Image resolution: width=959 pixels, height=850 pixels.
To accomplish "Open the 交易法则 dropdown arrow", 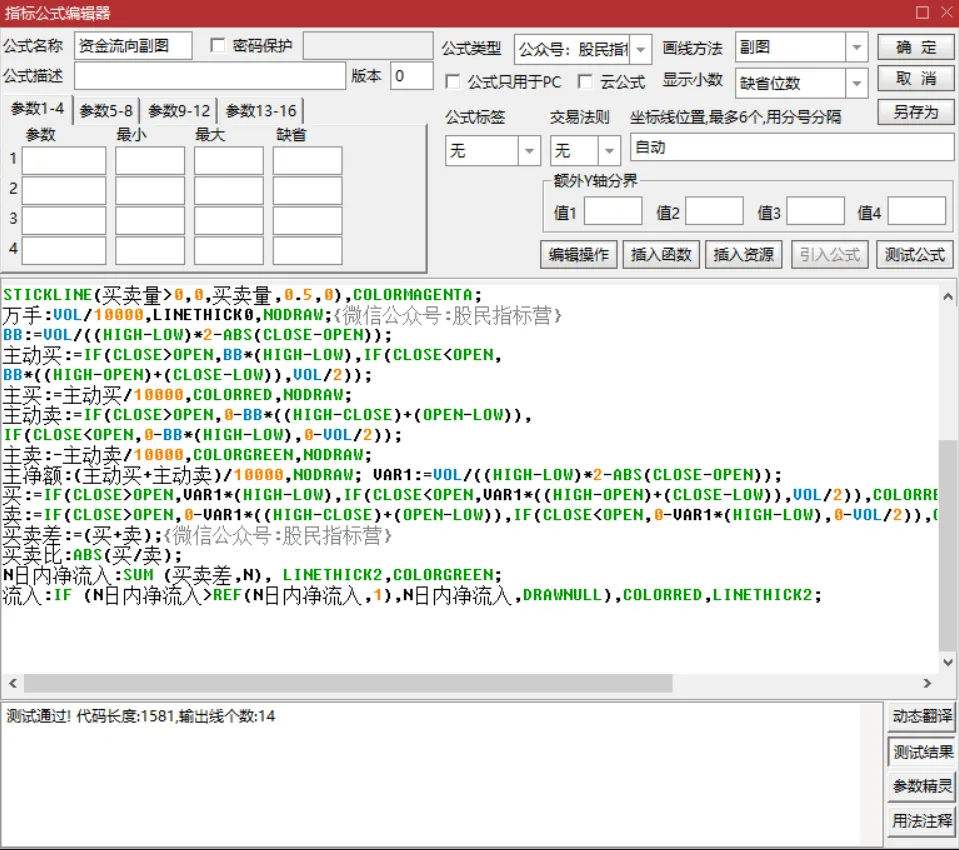I will (x=609, y=150).
